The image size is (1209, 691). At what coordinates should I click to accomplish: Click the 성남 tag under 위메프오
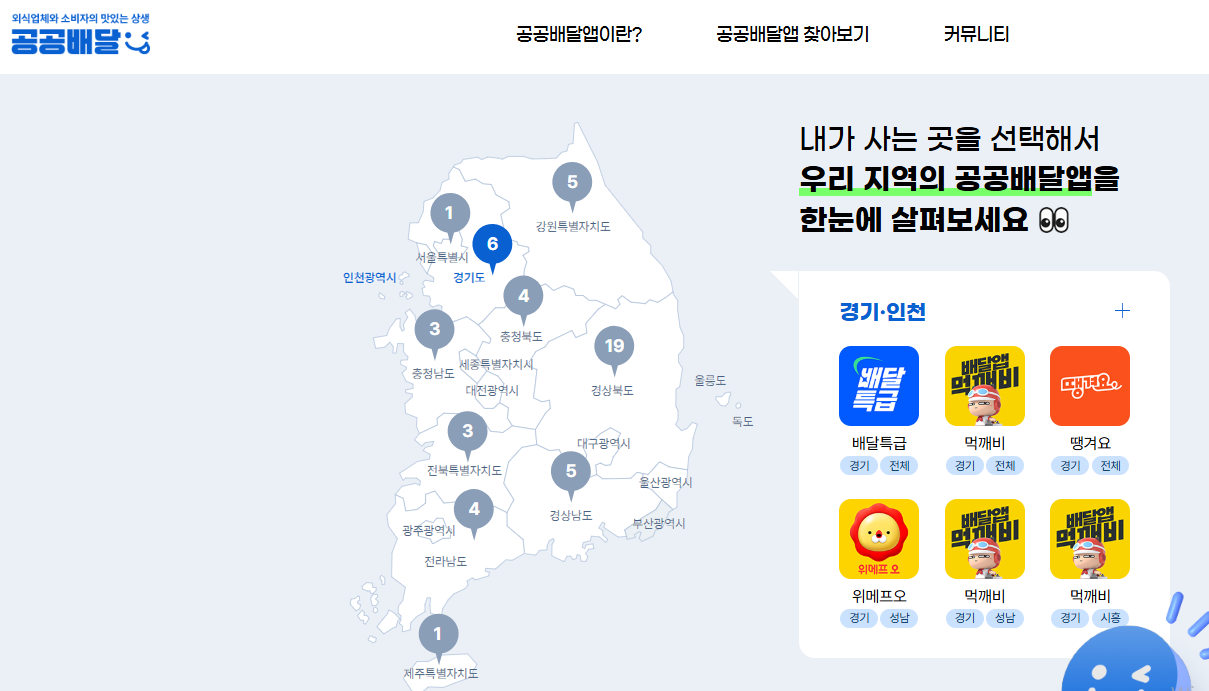pyautogui.click(x=898, y=618)
